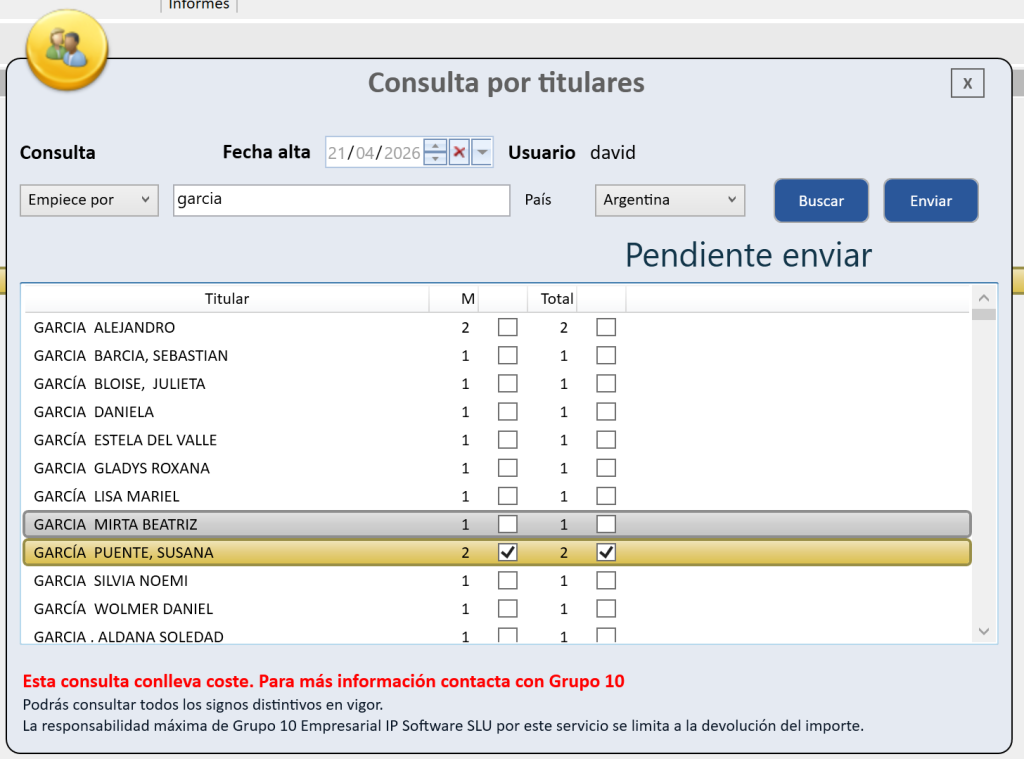Screen dimensions: 1024x759
Task: Click the yellow titulares users icon
Action: point(66,49)
